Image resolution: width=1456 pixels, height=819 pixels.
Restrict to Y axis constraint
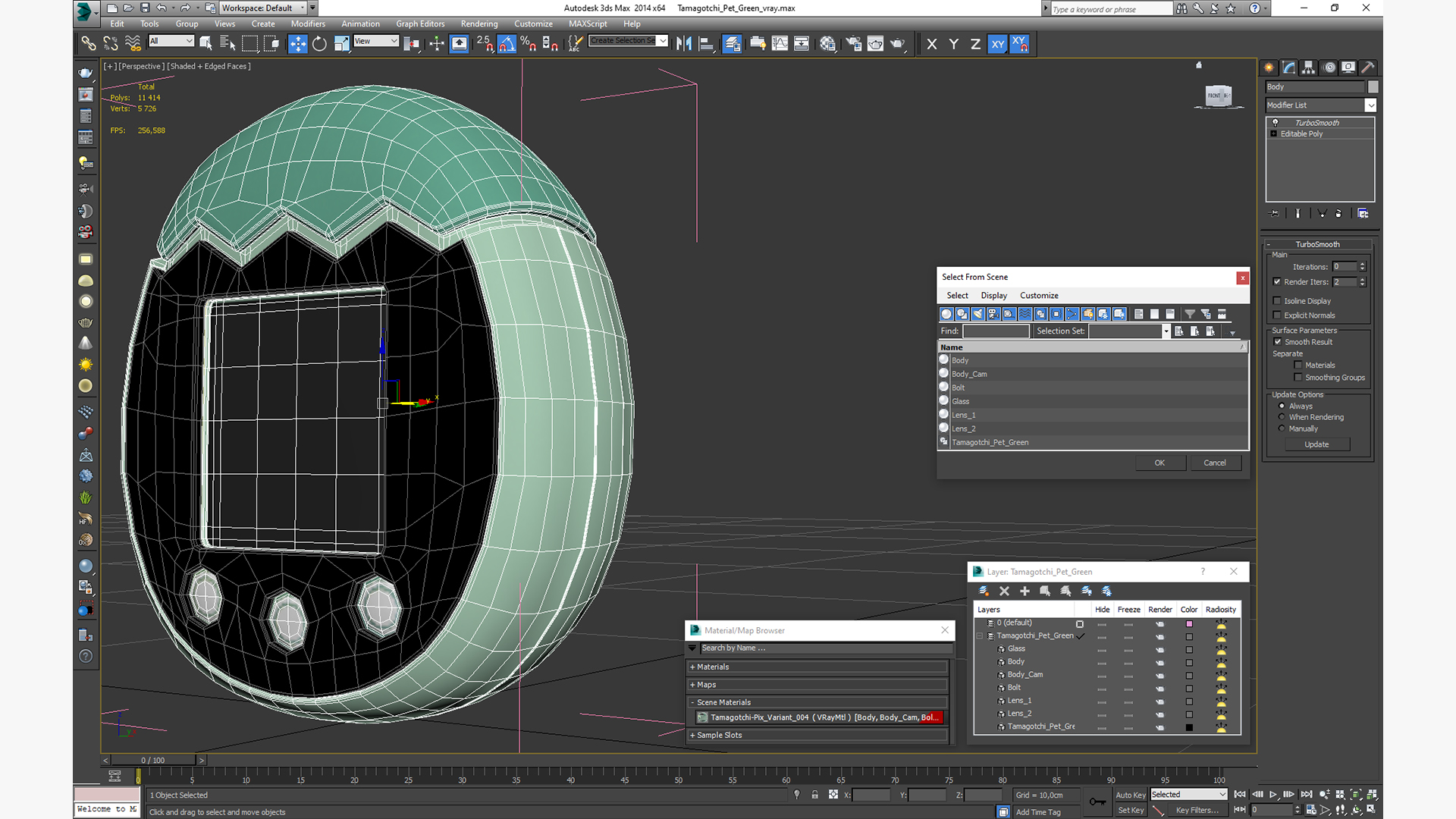[x=954, y=44]
